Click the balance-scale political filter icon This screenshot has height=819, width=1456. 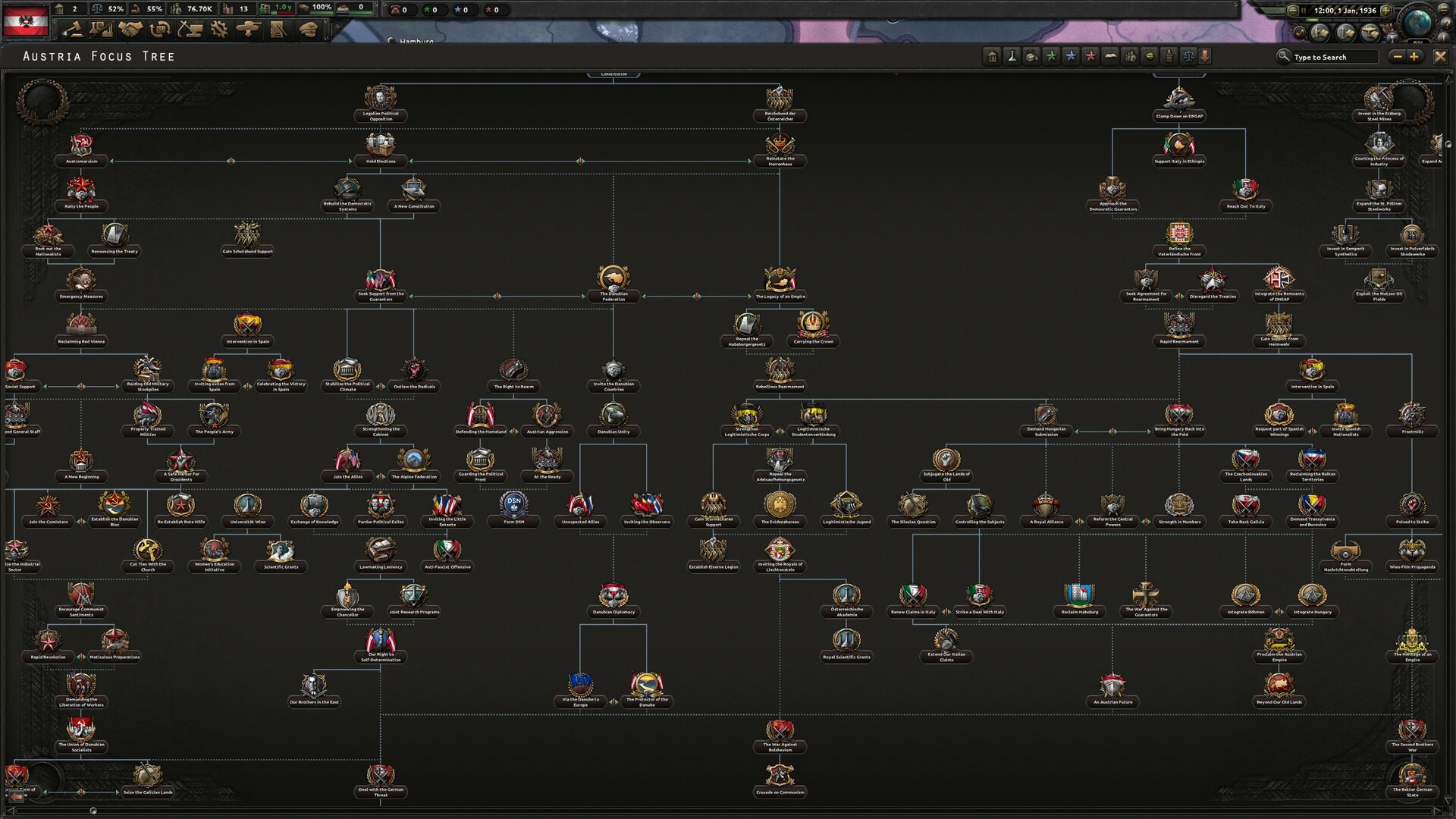[x=1188, y=55]
